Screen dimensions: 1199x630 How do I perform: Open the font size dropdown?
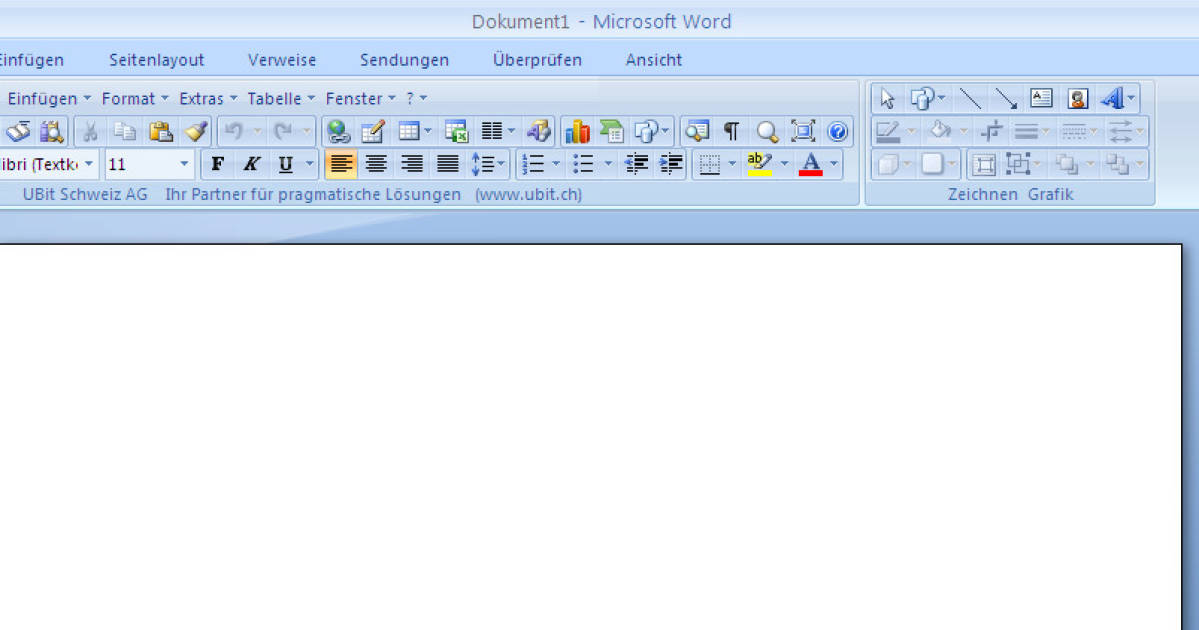pos(184,164)
